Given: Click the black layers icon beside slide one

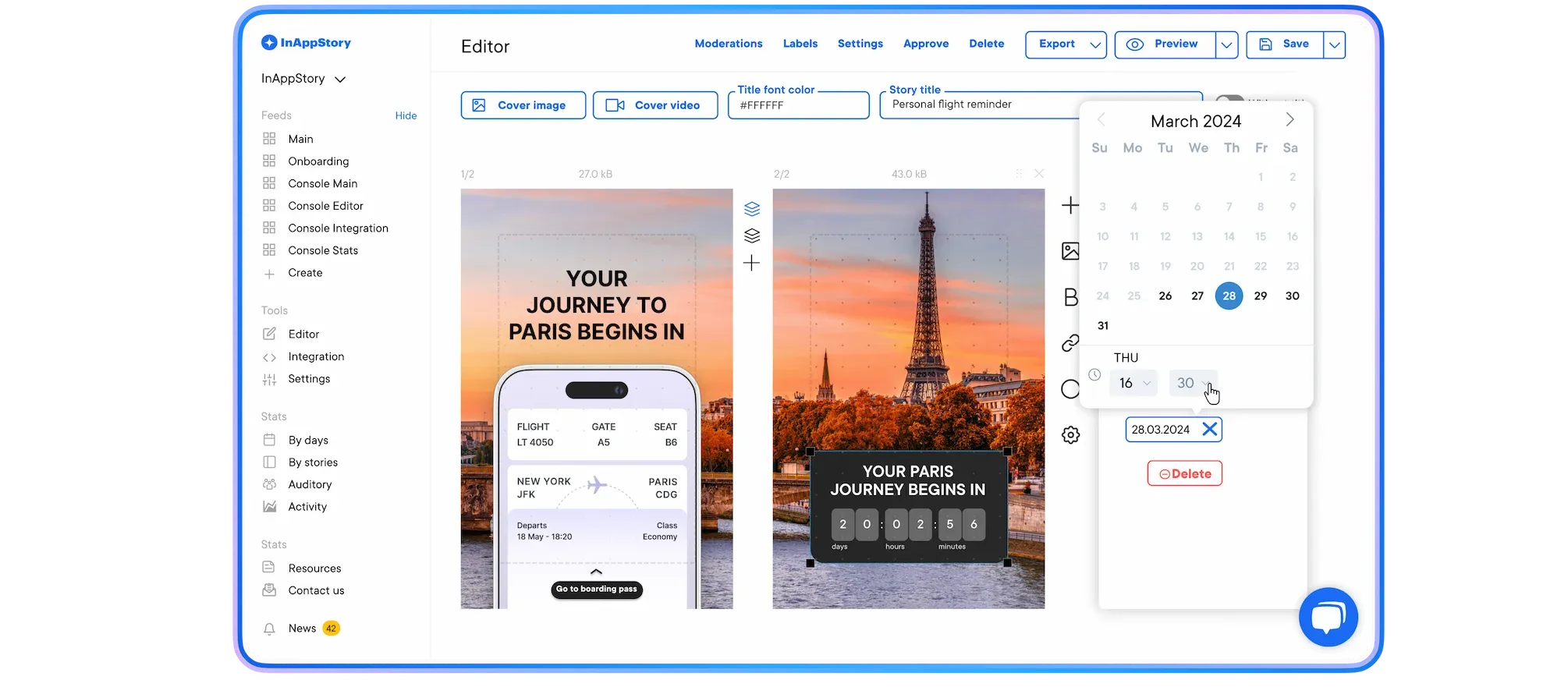Looking at the screenshot, I should pyautogui.click(x=752, y=235).
